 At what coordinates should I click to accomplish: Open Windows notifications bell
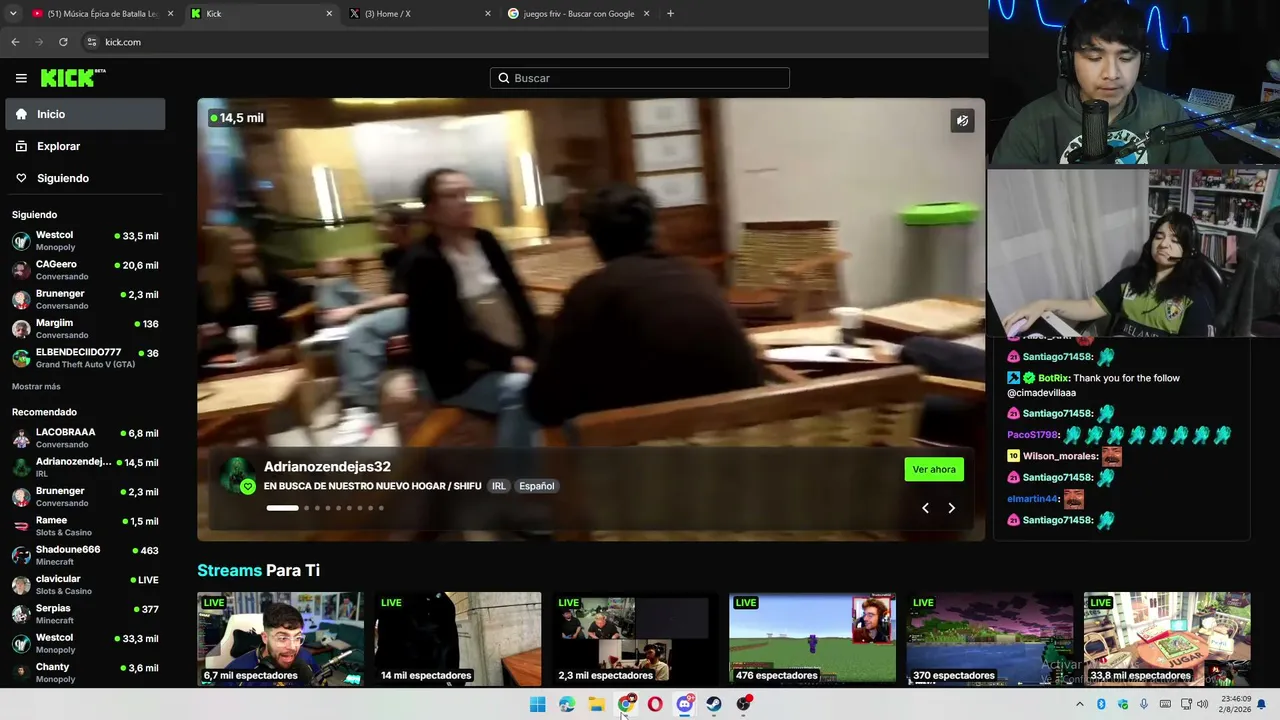click(x=1261, y=704)
